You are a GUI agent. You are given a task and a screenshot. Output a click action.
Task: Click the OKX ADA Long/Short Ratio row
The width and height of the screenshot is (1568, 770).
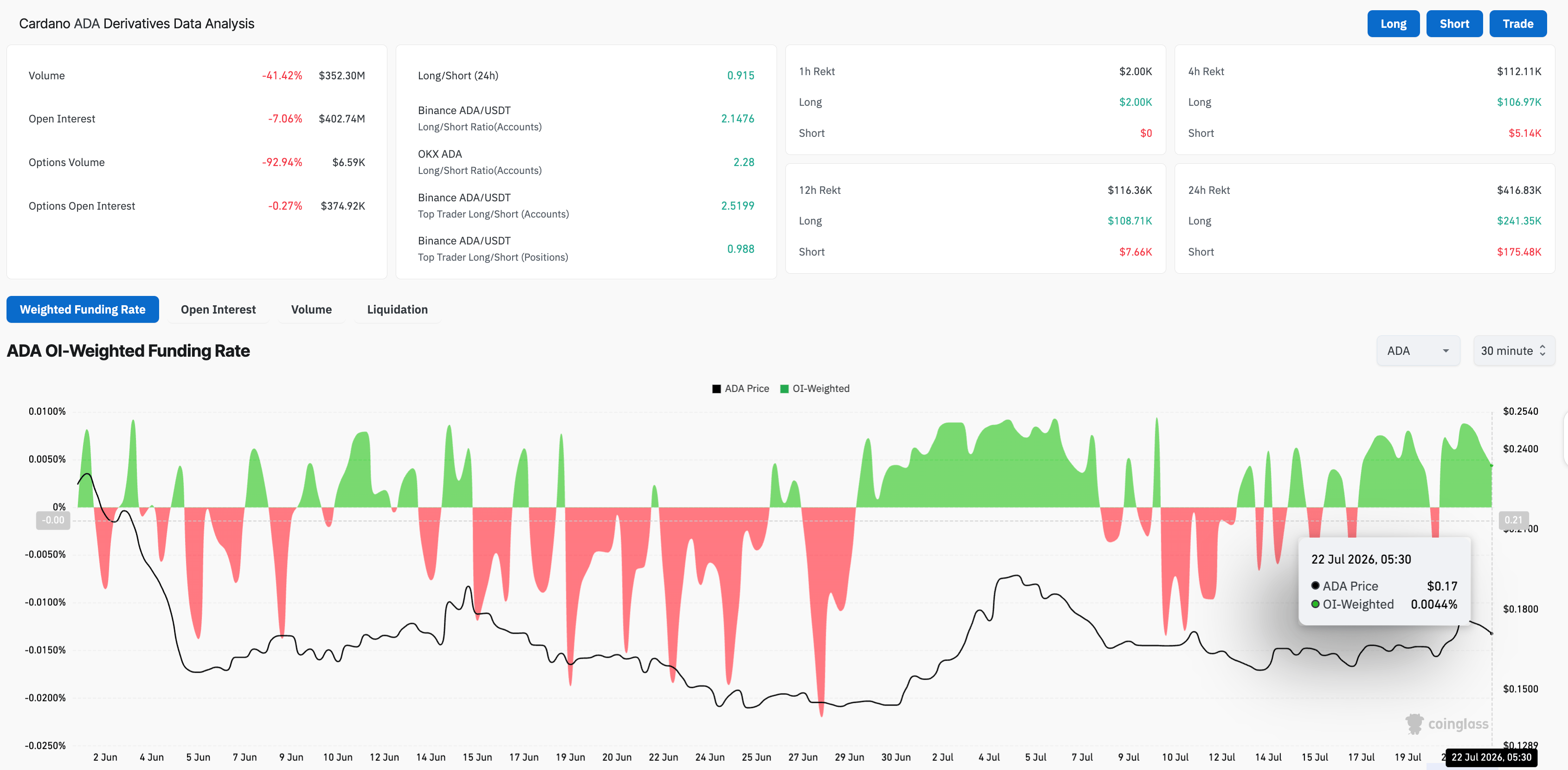(x=585, y=162)
